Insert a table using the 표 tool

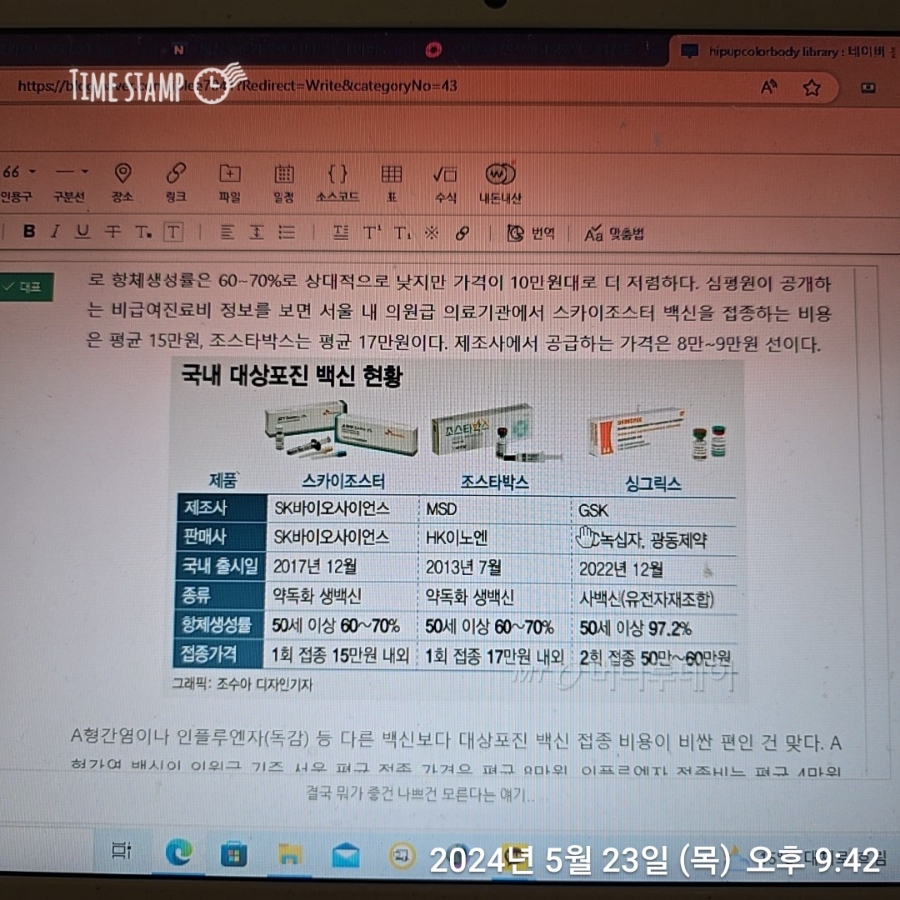tap(391, 183)
